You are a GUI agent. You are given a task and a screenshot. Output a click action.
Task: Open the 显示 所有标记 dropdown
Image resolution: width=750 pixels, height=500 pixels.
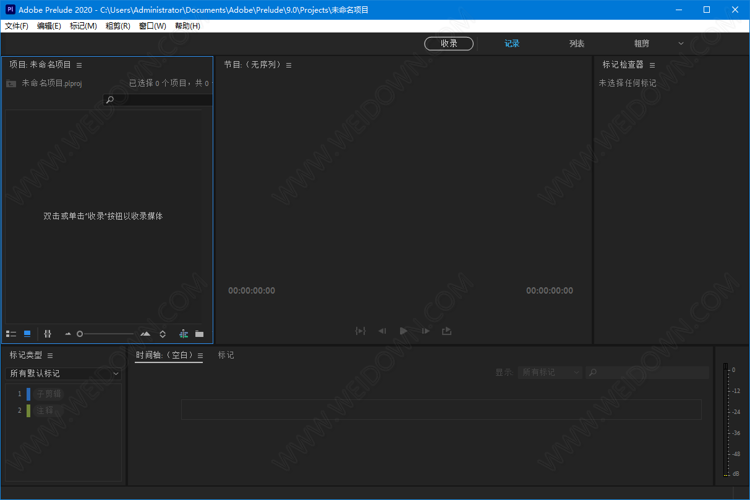pos(550,372)
